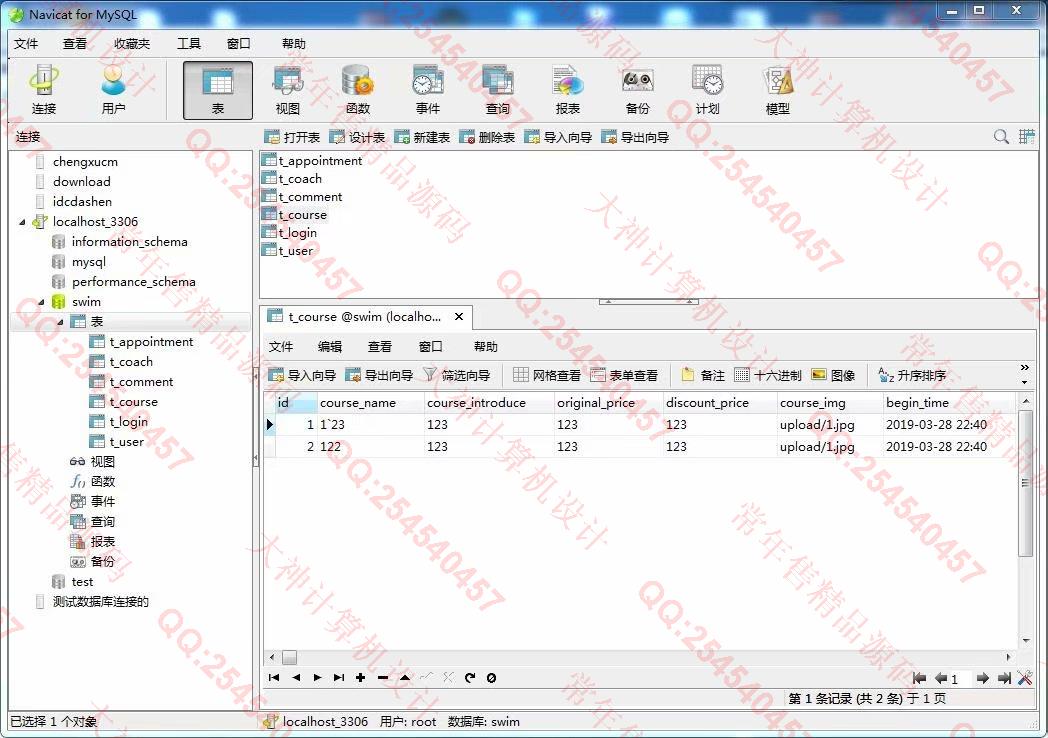Switch to 网格查看 grid view
1048x738 pixels.
[x=547, y=375]
